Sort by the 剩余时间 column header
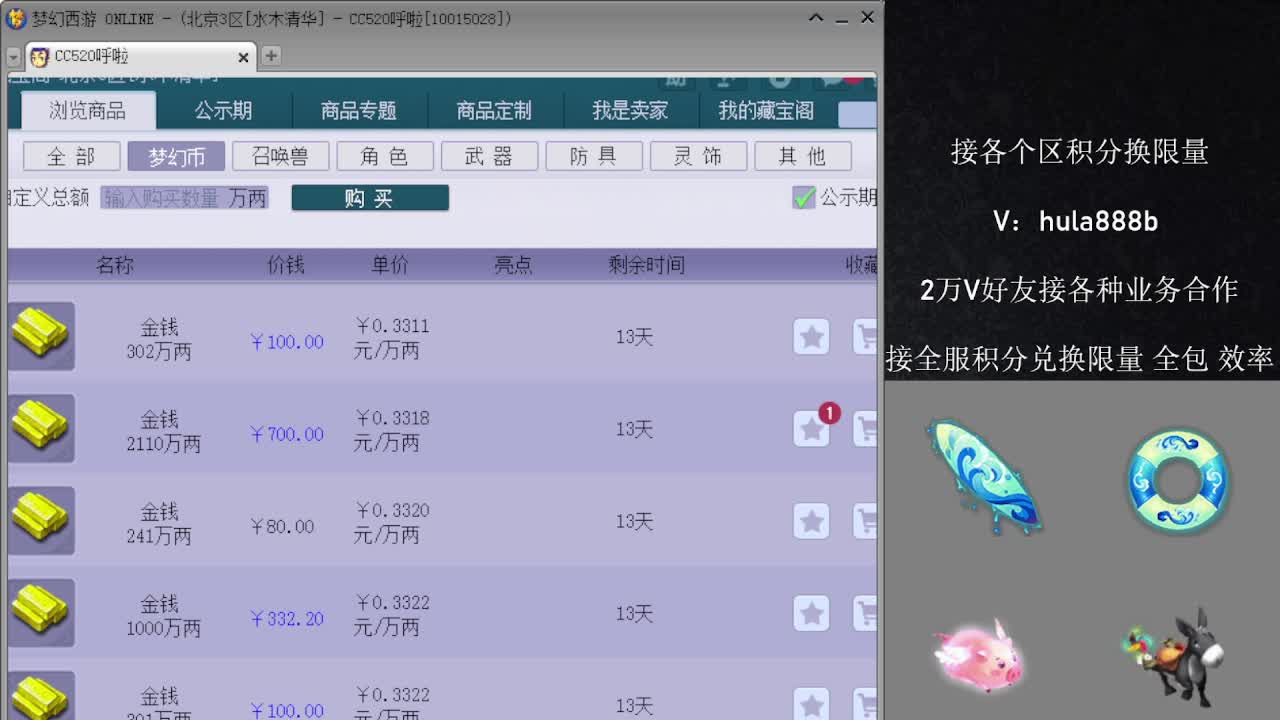 [647, 265]
